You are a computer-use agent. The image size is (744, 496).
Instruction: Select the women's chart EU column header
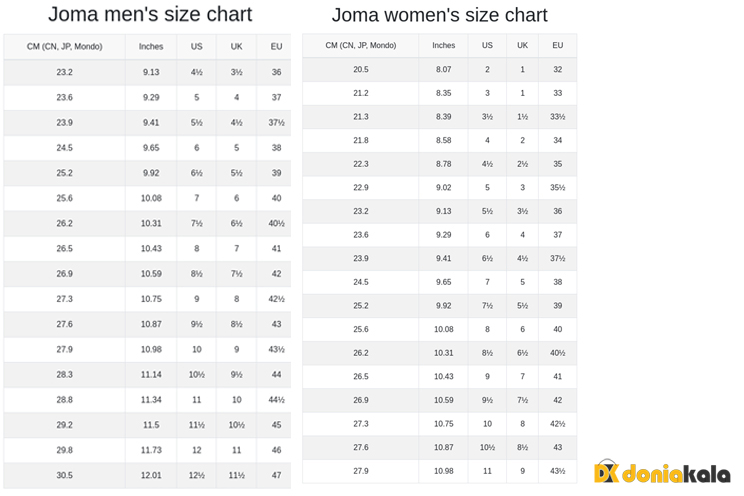[557, 46]
